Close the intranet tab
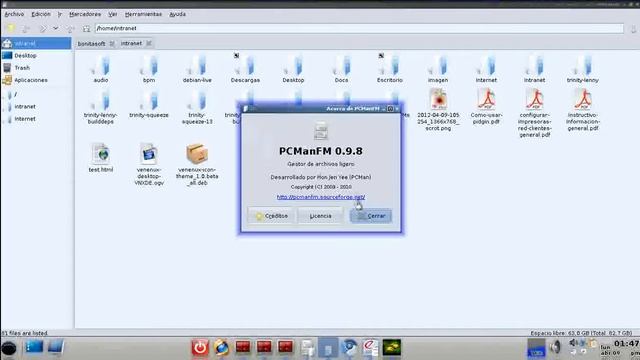640x360 pixels. [149, 43]
